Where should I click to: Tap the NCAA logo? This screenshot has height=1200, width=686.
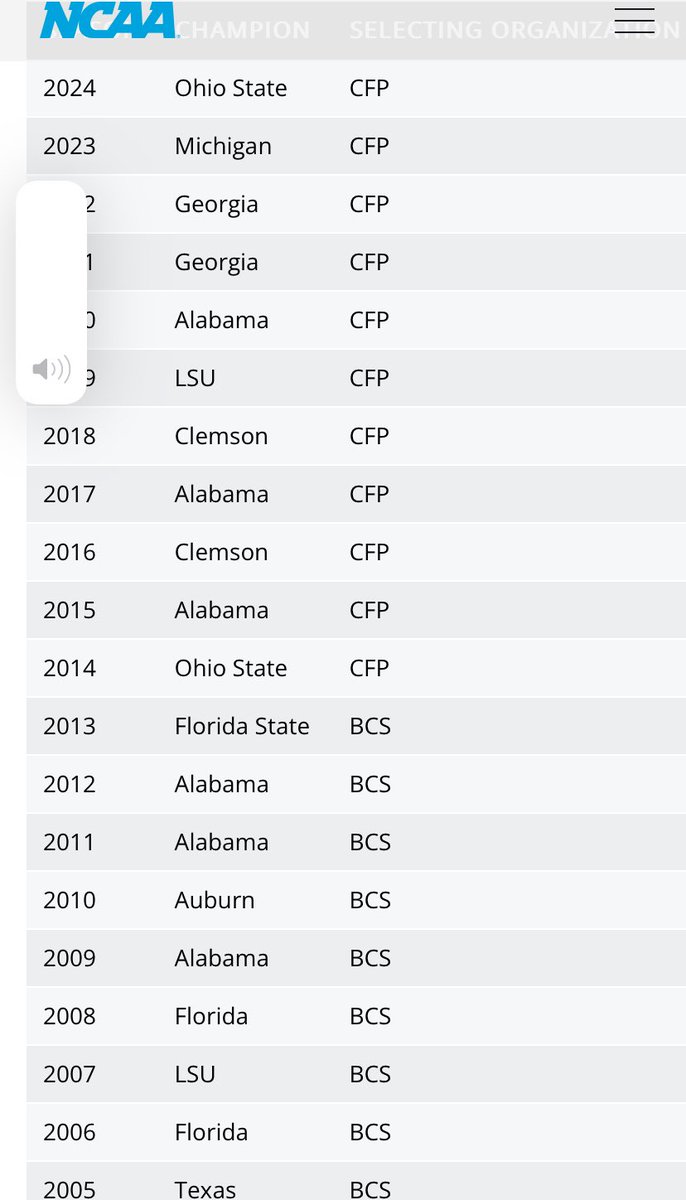coord(107,20)
